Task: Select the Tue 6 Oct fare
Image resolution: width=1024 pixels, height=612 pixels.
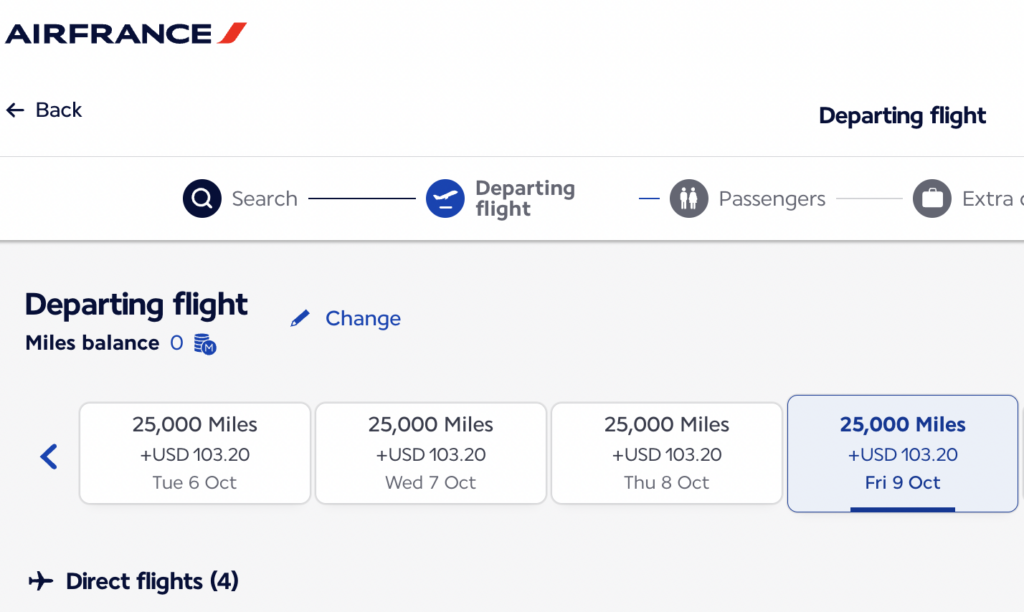Action: click(x=195, y=453)
